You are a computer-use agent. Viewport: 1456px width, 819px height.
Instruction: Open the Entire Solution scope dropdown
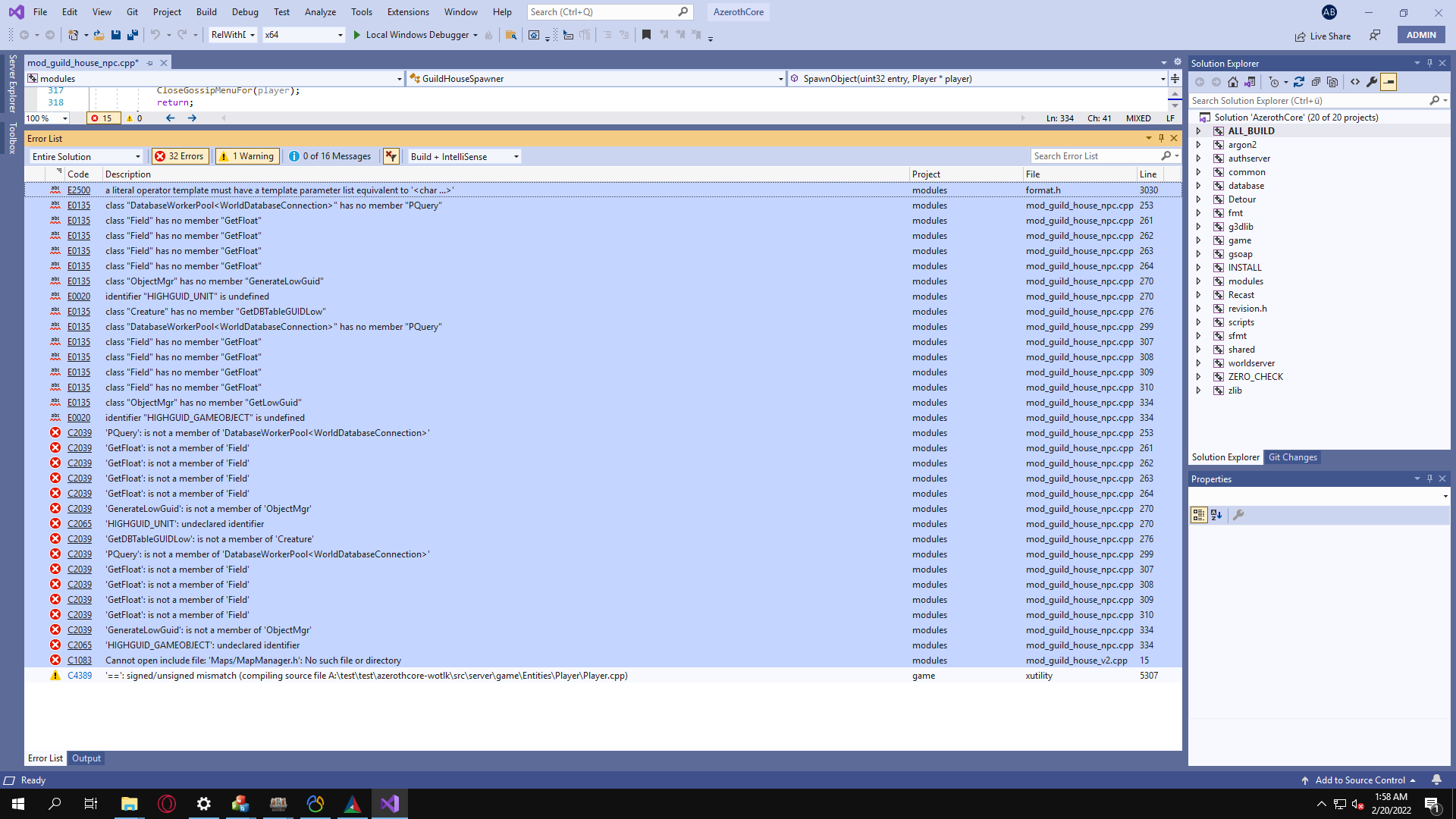[86, 156]
